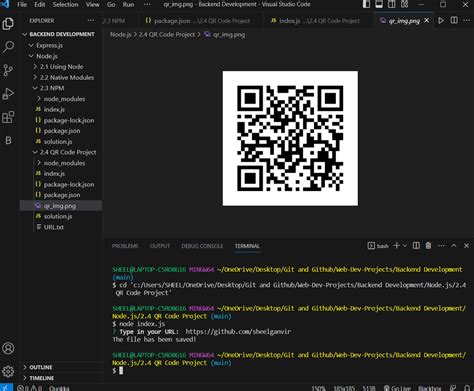Open the Selection menu
The height and width of the screenshot is (391, 474).
click(65, 4)
